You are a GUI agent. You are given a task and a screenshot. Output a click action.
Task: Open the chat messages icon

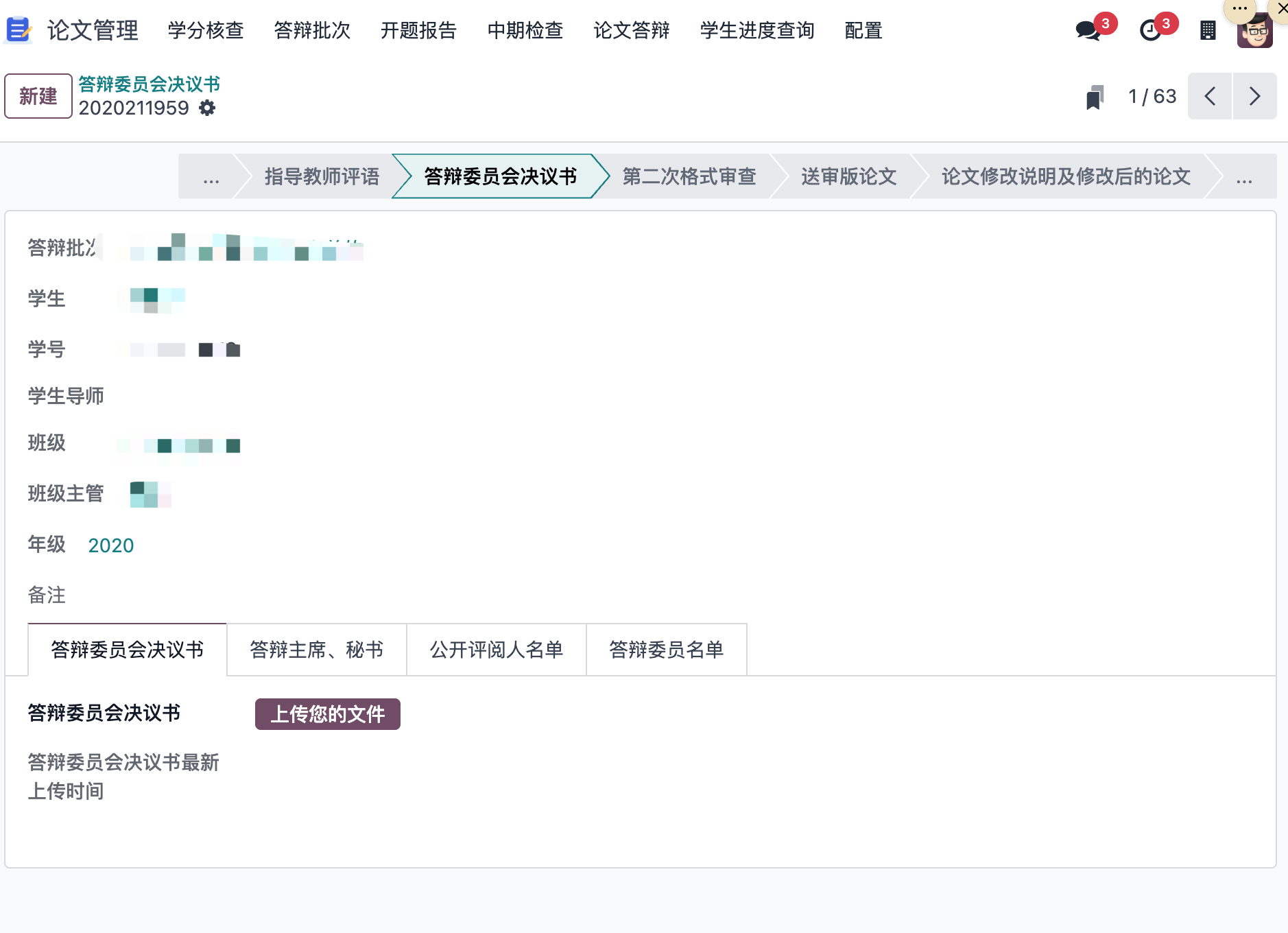(x=1088, y=31)
